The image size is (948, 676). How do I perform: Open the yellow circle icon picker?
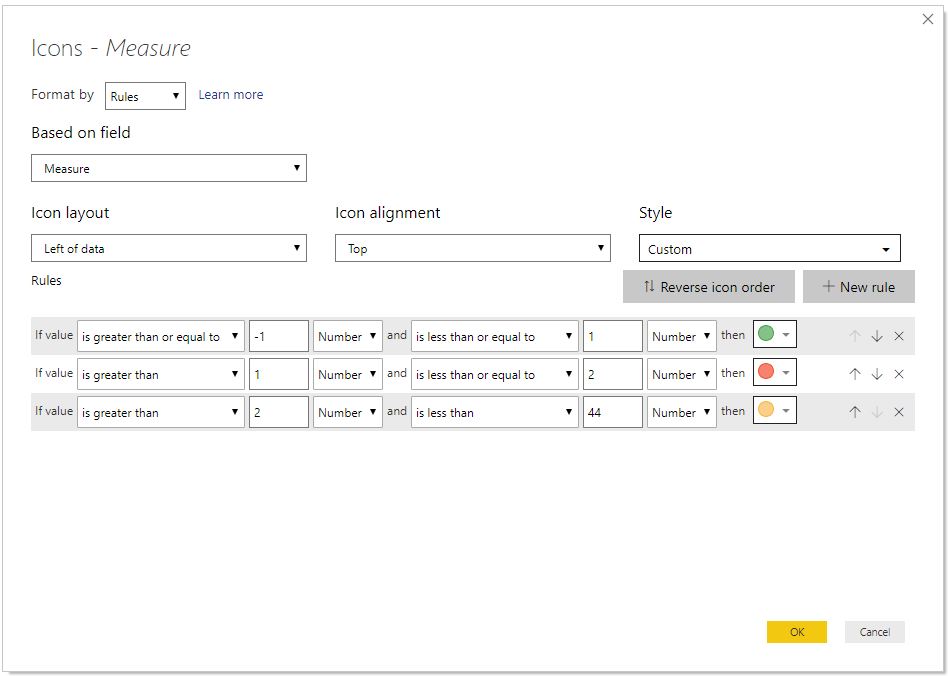click(x=774, y=410)
